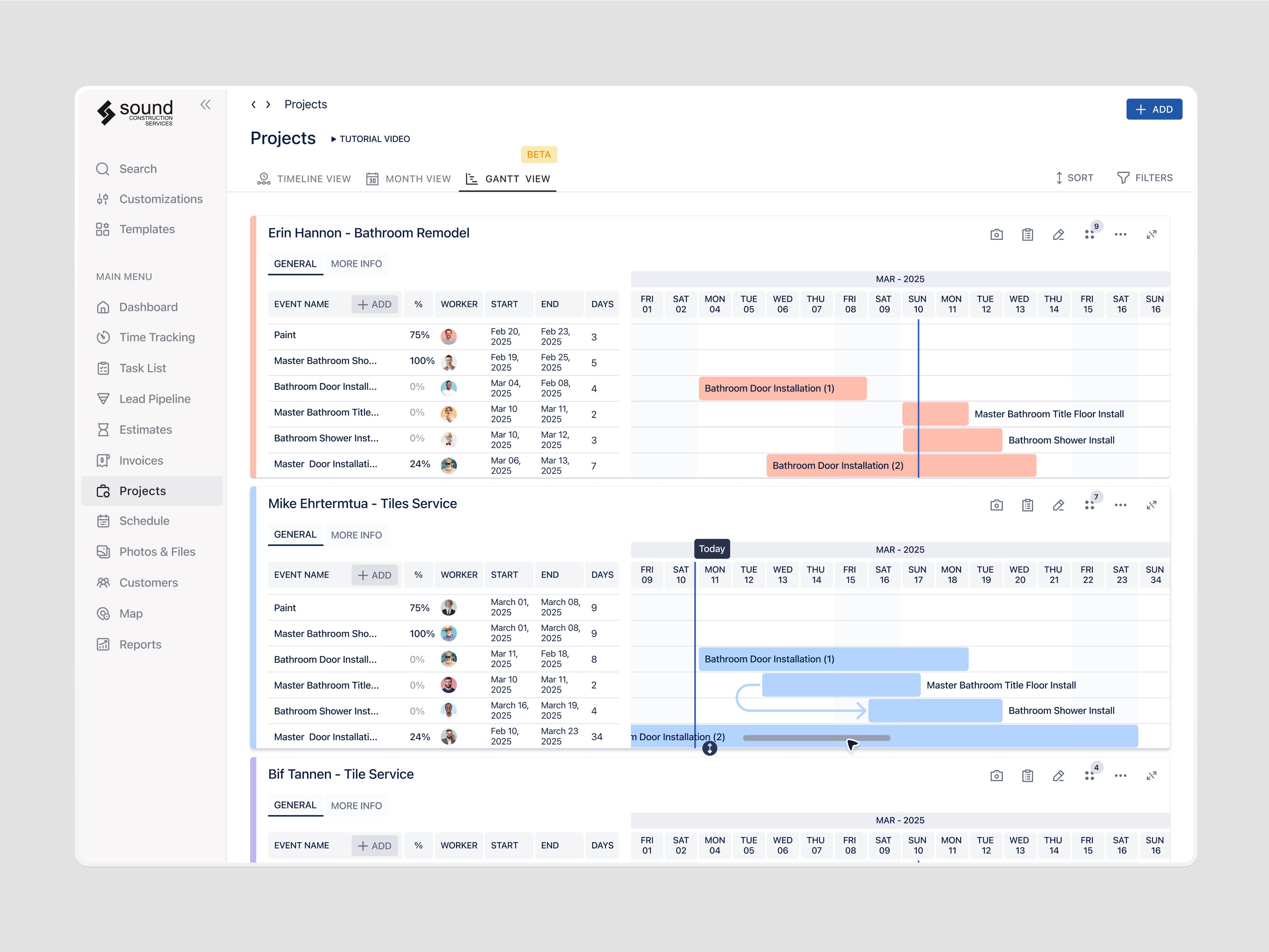Collapse the sidebar with double chevron icon
This screenshot has height=952, width=1269.
(205, 104)
